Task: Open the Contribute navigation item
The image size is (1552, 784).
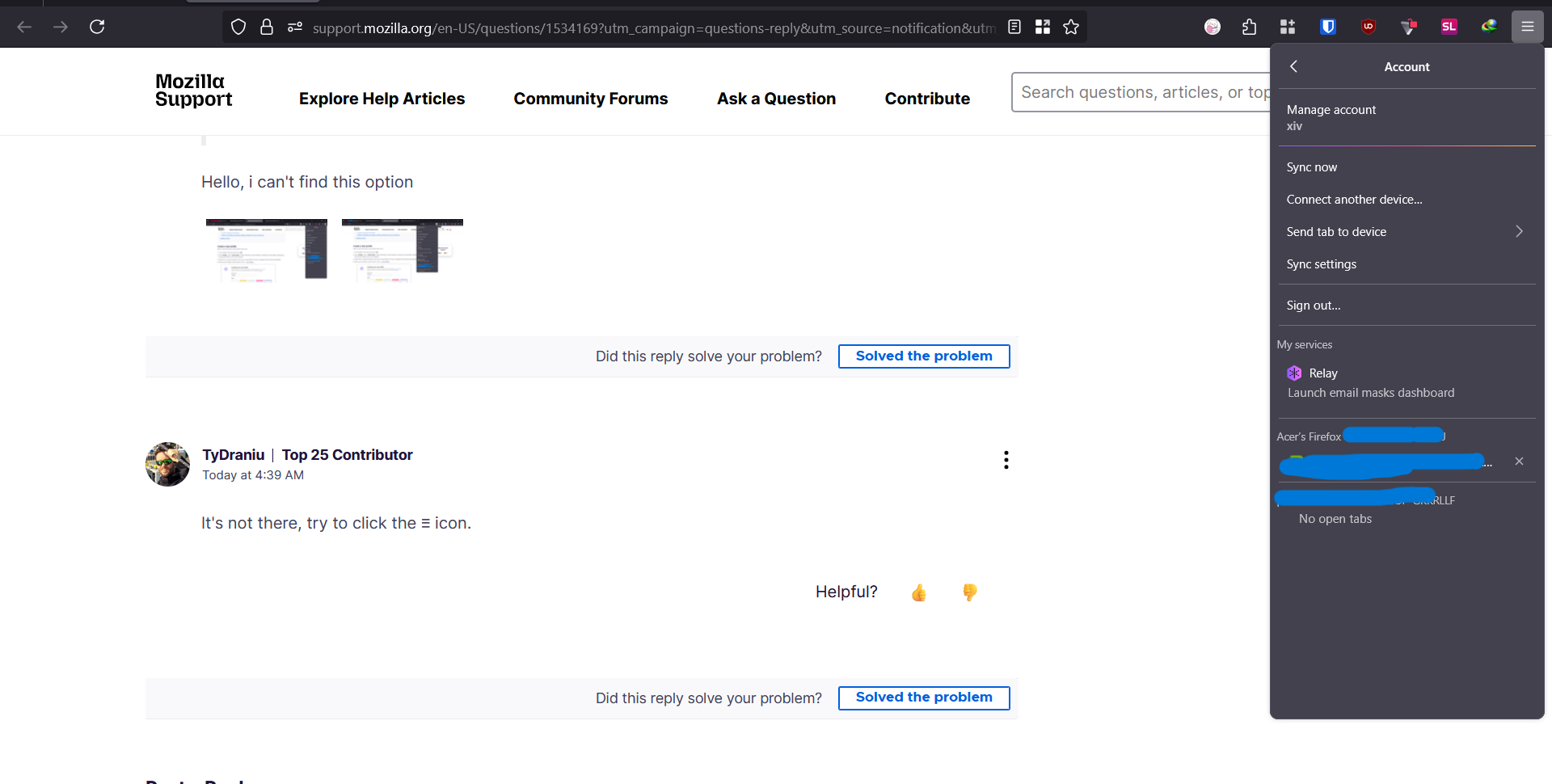Action: 927,99
